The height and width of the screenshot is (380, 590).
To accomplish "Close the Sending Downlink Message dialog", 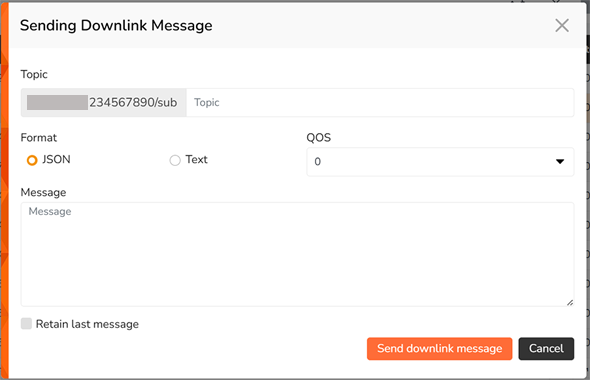I will pos(562,26).
